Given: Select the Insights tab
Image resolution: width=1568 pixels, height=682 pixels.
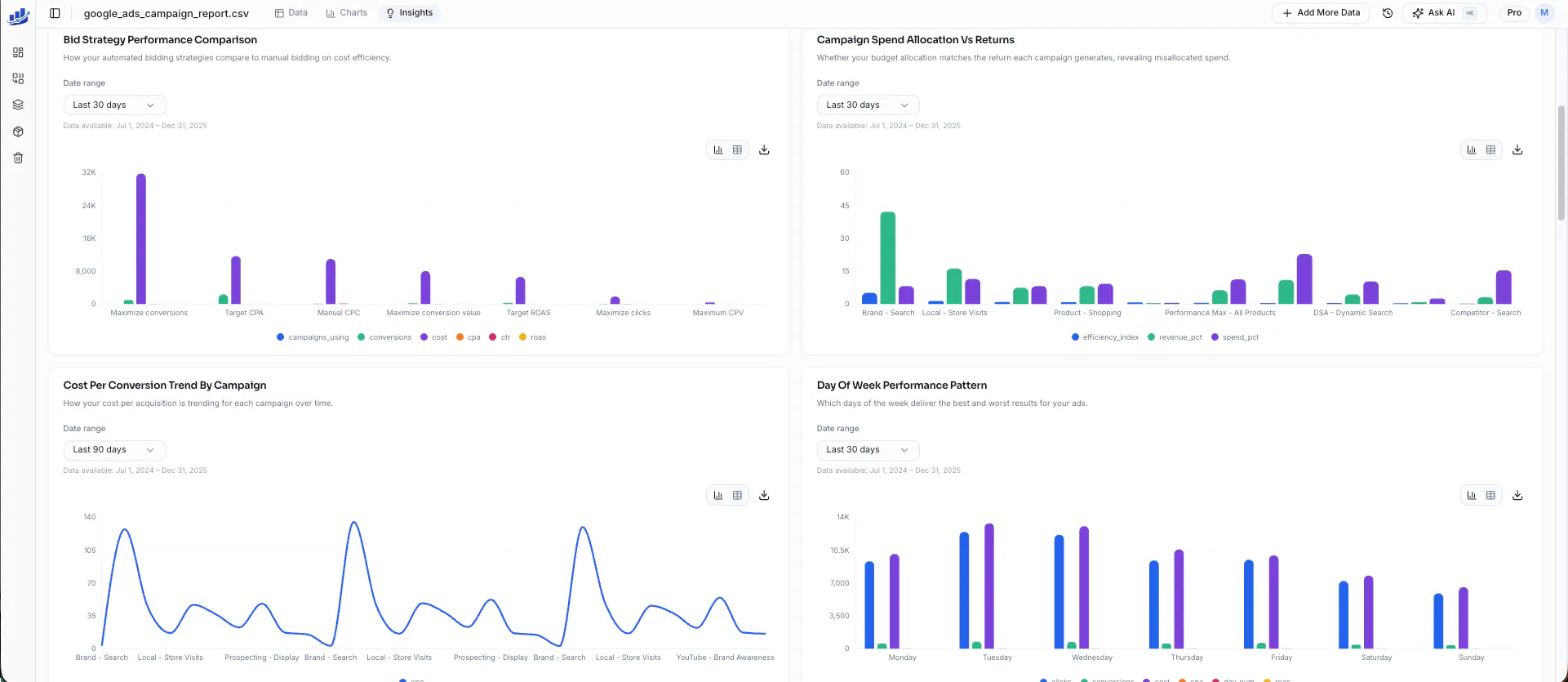Looking at the screenshot, I should pos(409,13).
